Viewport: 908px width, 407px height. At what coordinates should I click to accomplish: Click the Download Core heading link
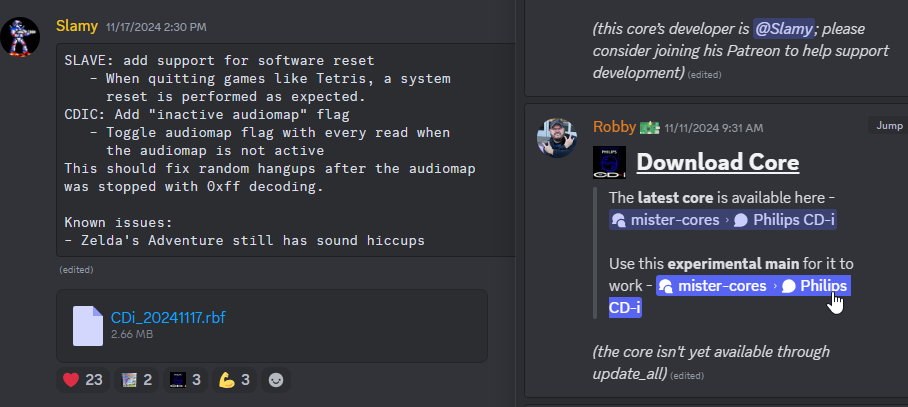point(718,163)
